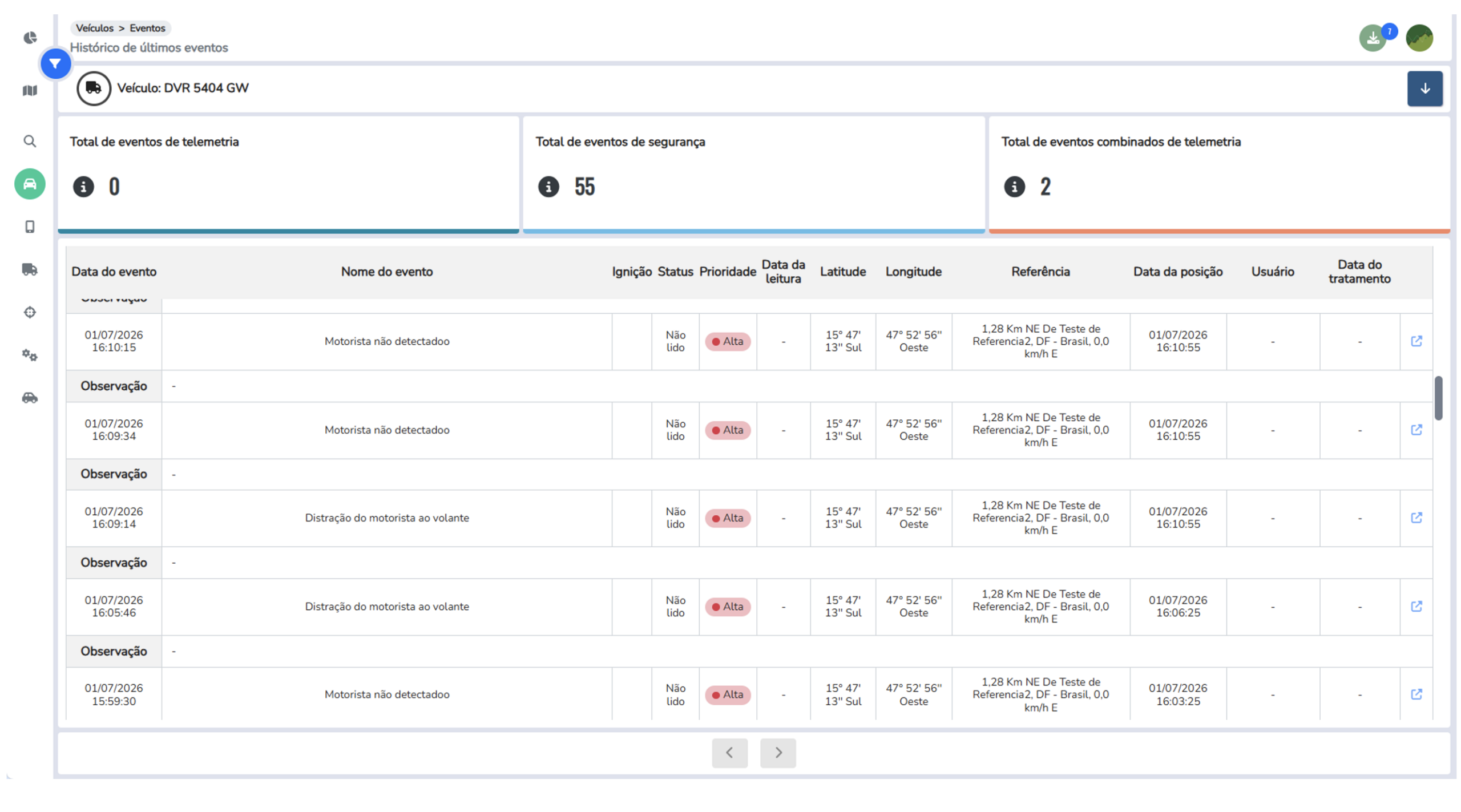Screen dimensions: 1461x812
Task: Open the truck icon in sidebar
Action: click(x=30, y=269)
